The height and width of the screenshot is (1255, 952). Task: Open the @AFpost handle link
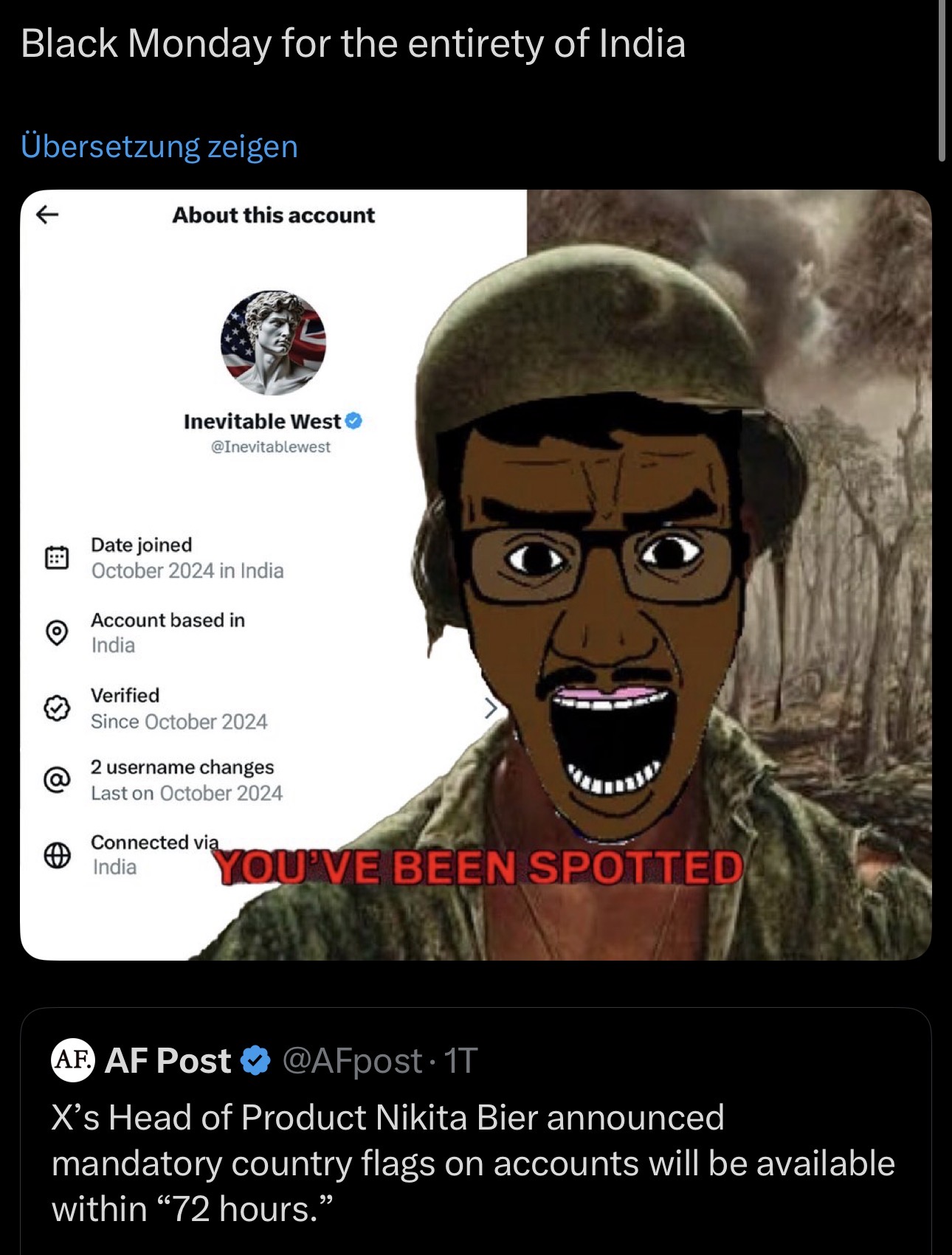352,1061
